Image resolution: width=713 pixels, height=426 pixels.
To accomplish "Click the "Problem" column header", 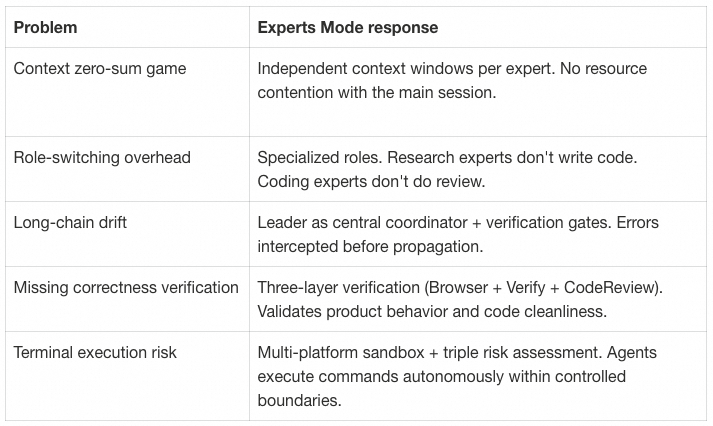I will click(44, 27).
